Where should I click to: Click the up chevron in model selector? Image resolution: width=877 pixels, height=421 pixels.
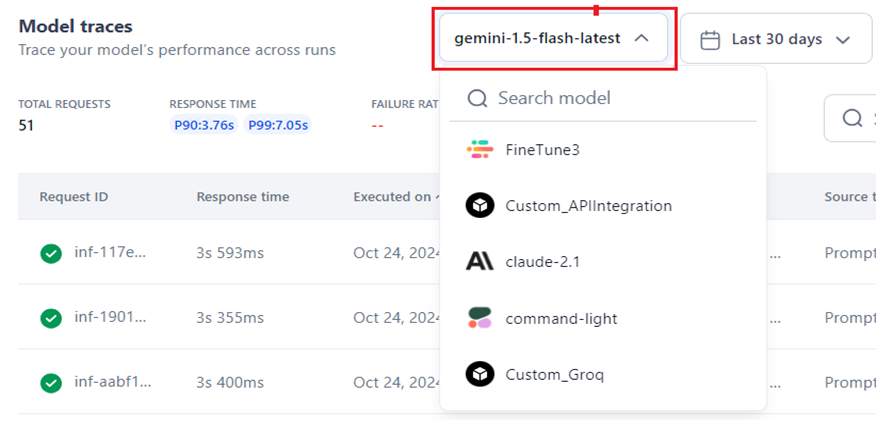[x=642, y=38]
